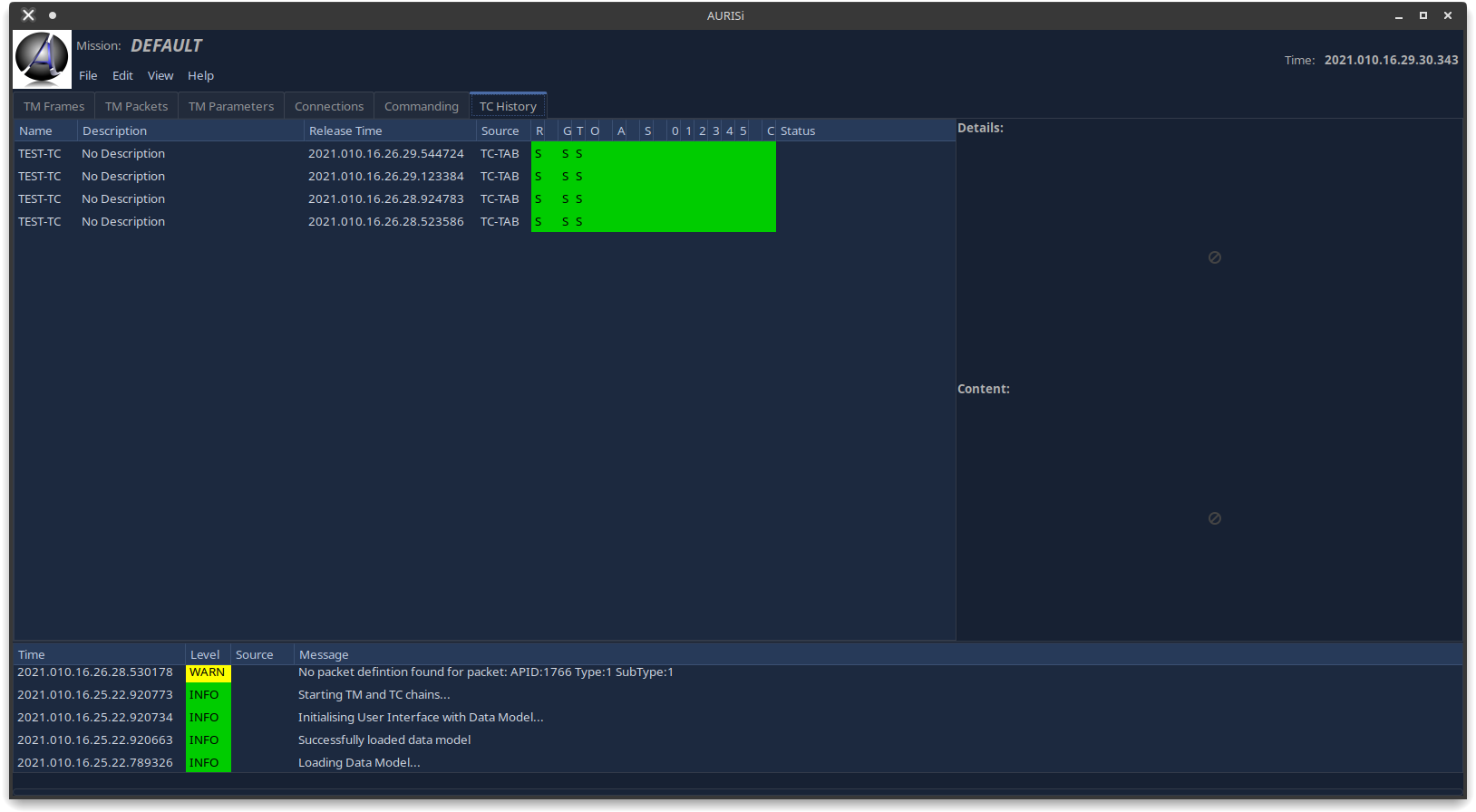
Task: Click the Status column header
Action: point(866,130)
